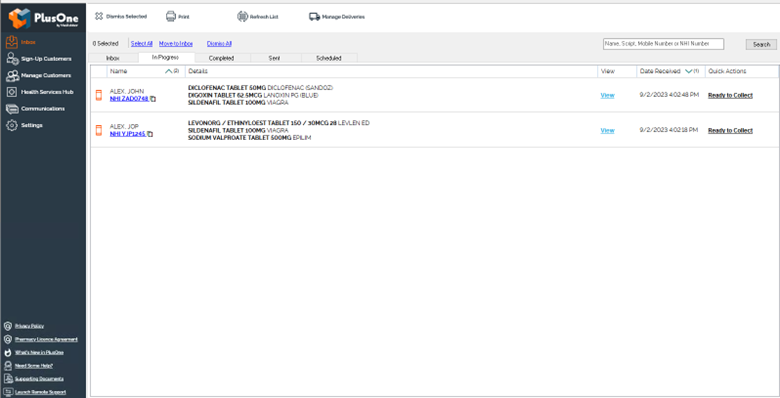Click What's New in PlusOne flame icon
Screen dimensions: 780x398
7,353
